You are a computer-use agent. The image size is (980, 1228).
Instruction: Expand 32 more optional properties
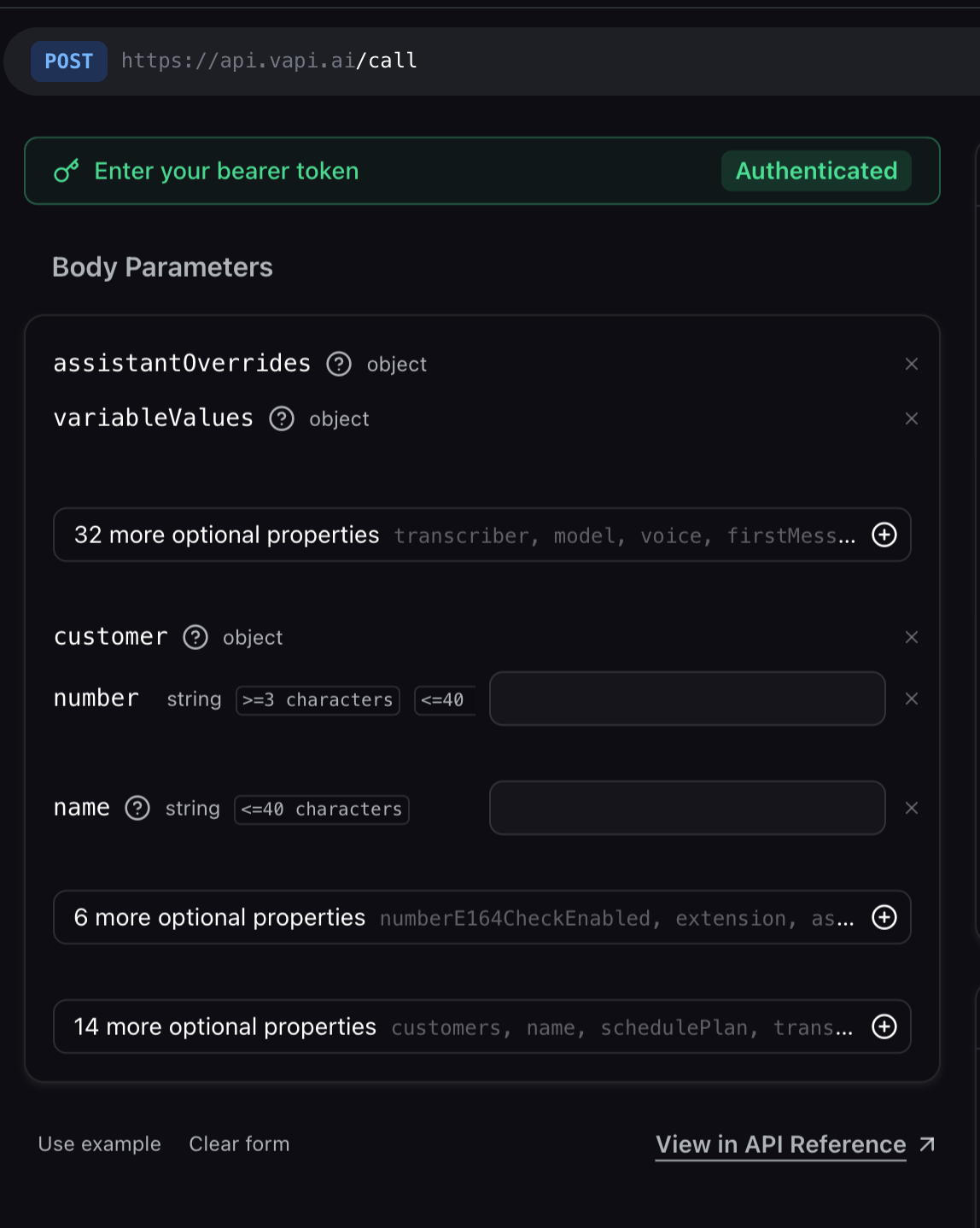[884, 535]
